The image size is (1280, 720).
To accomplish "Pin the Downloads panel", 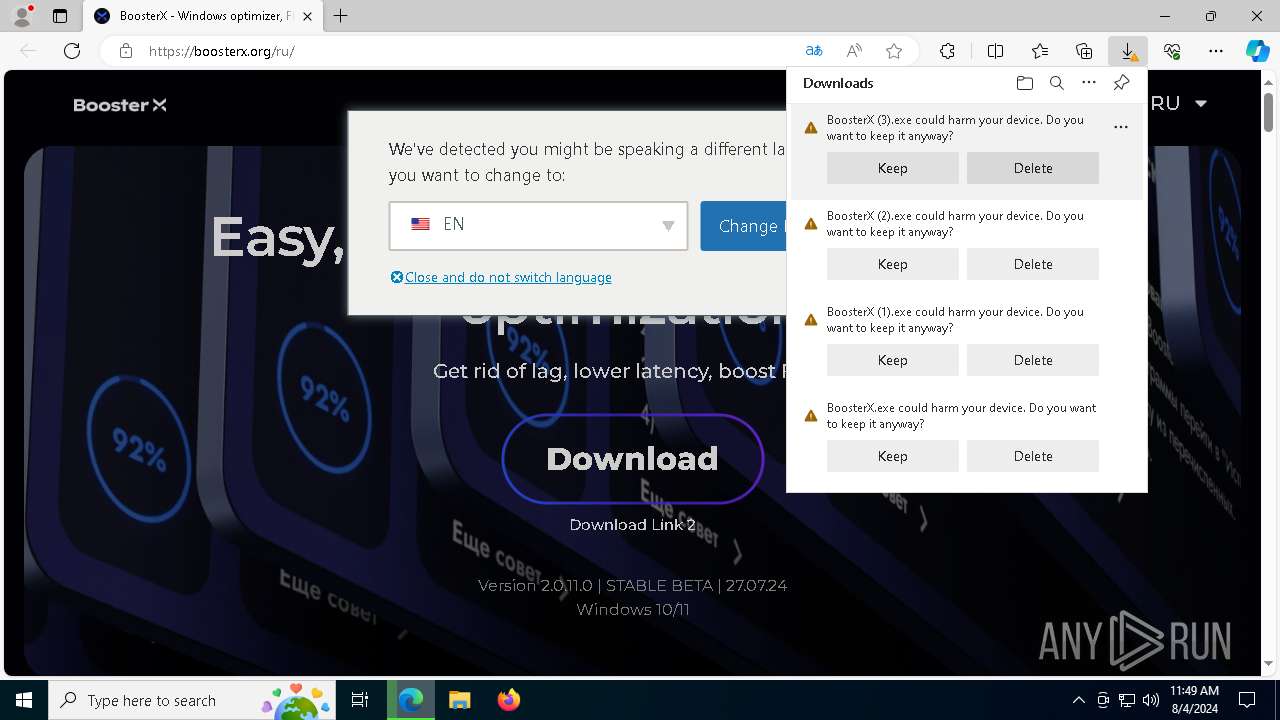I will pos(1121,83).
